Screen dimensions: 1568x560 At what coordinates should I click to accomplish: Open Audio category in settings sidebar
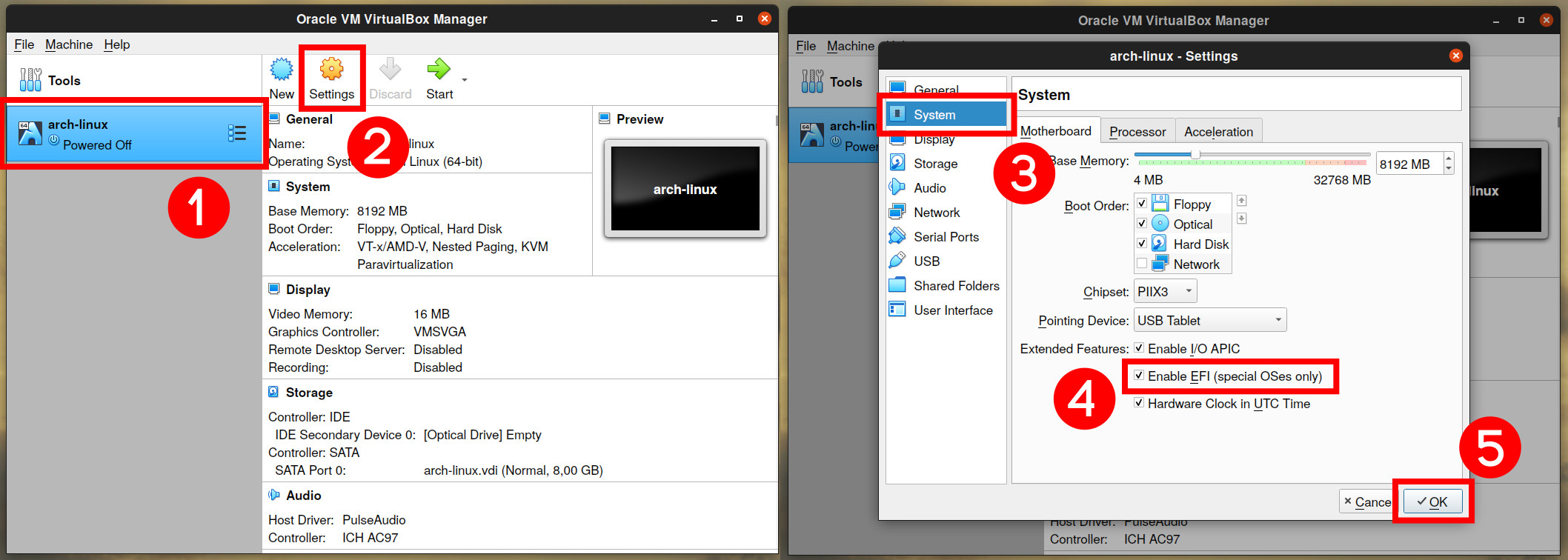click(x=929, y=188)
